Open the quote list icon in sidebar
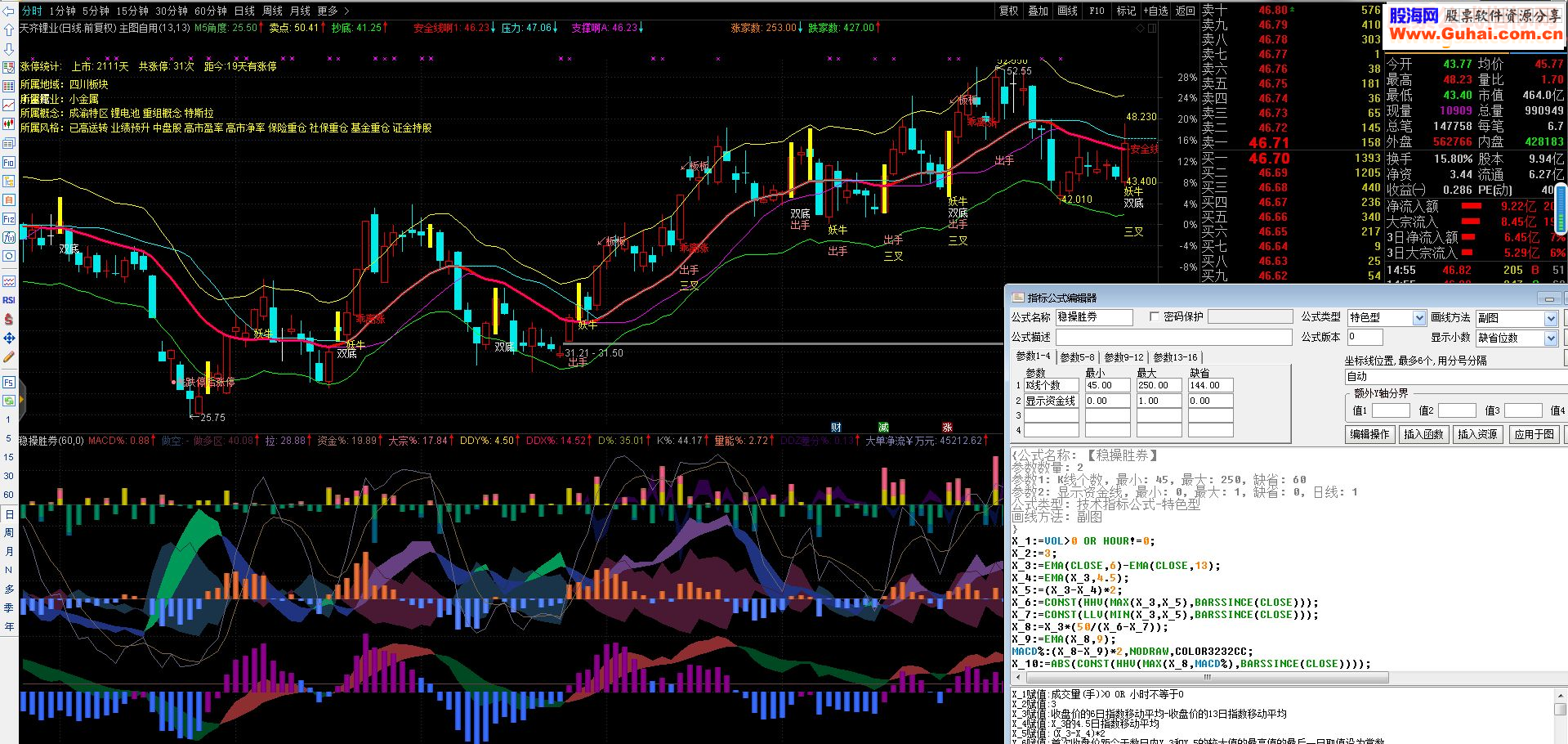The image size is (1568, 744). tap(9, 68)
